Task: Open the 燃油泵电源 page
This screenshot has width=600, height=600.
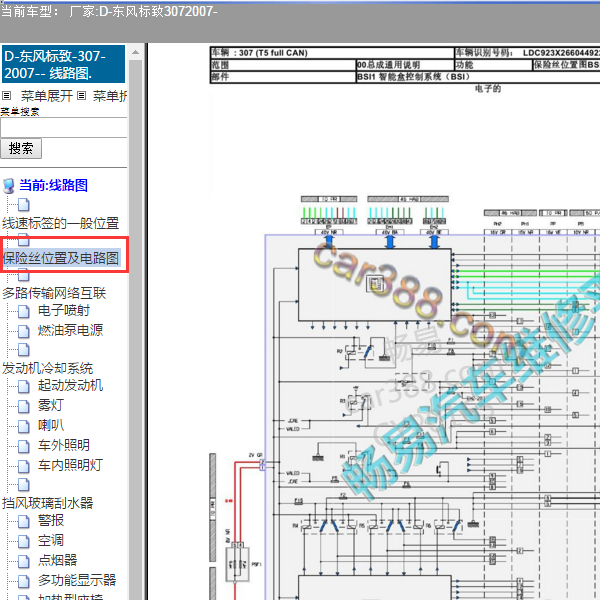Action: click(x=70, y=330)
